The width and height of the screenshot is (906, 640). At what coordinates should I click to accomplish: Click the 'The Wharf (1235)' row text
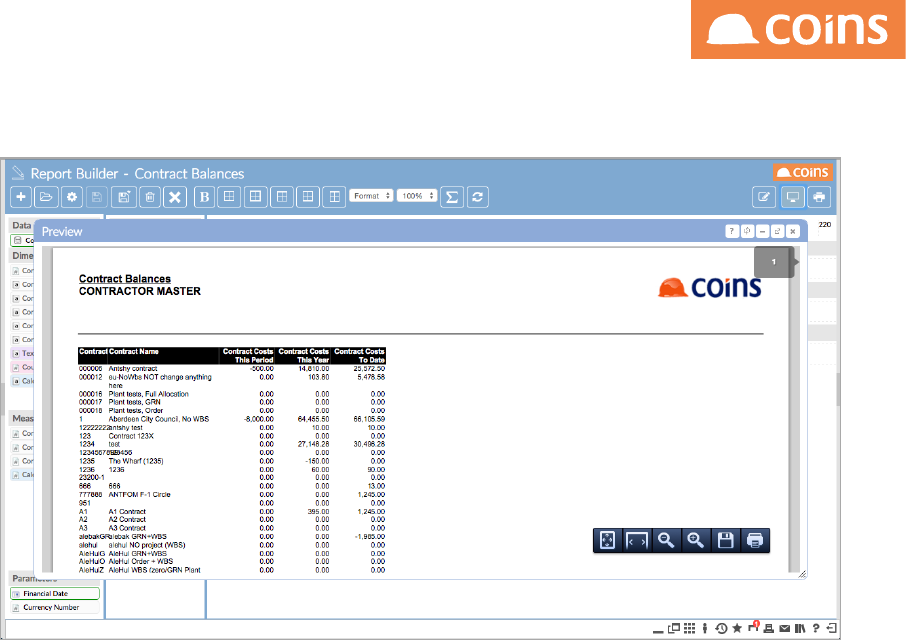[x=136, y=461]
